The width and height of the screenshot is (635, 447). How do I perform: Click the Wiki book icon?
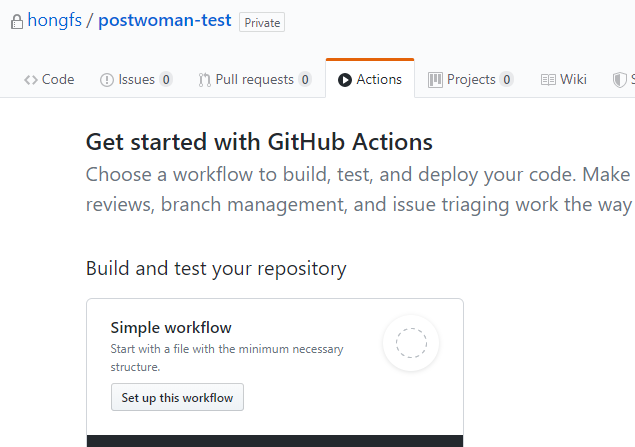(x=548, y=80)
